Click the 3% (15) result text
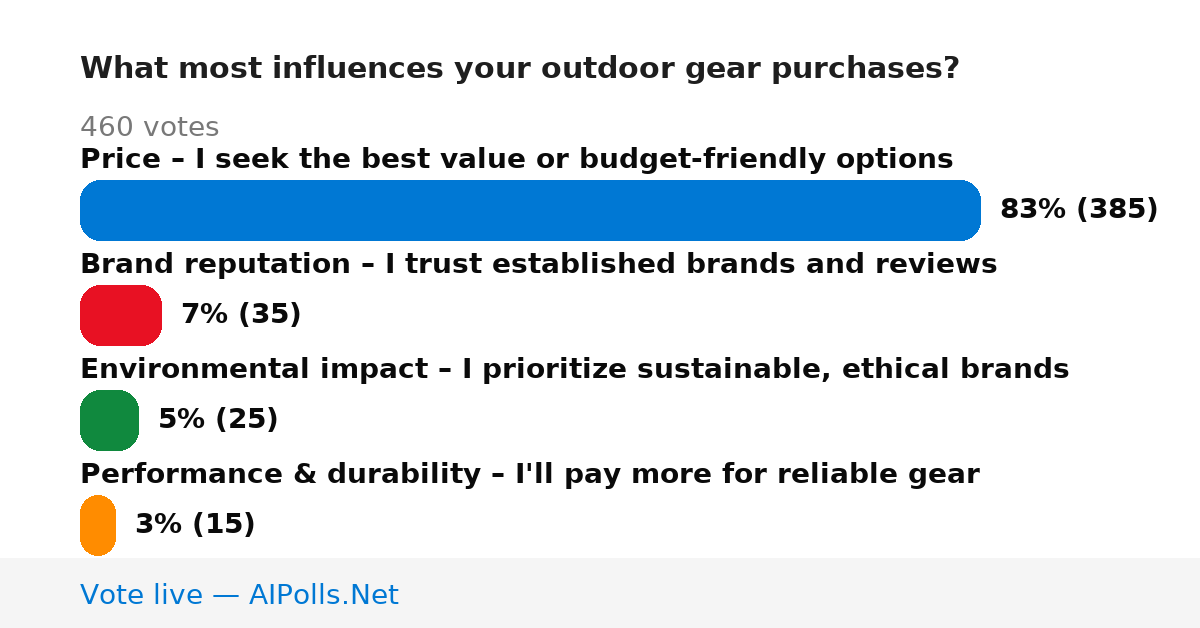The height and width of the screenshot is (628, 1200). pos(195,524)
